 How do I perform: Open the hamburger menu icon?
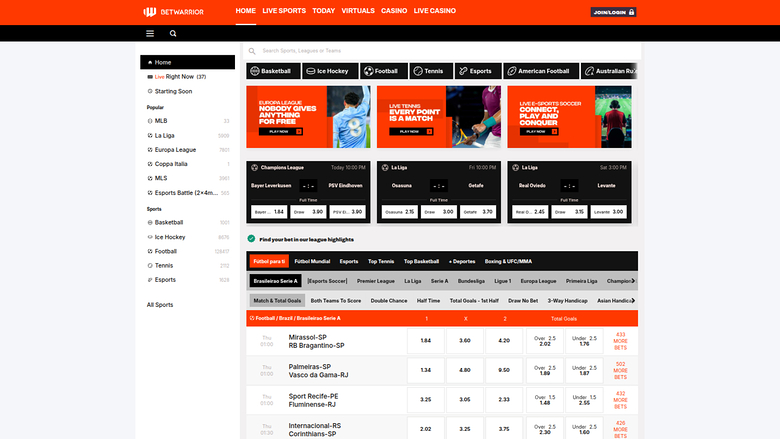150,33
